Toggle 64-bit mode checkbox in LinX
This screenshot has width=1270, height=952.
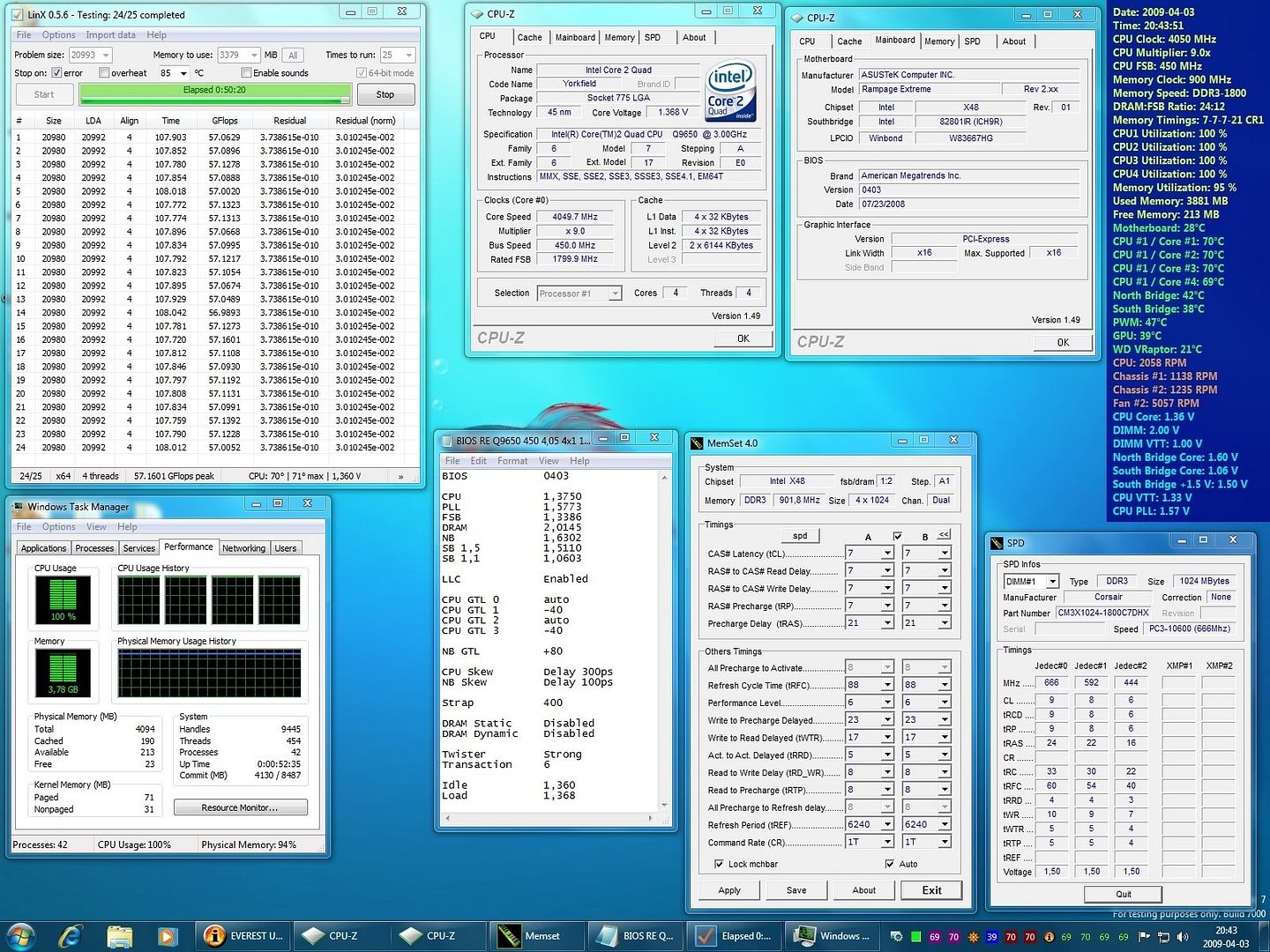[362, 73]
